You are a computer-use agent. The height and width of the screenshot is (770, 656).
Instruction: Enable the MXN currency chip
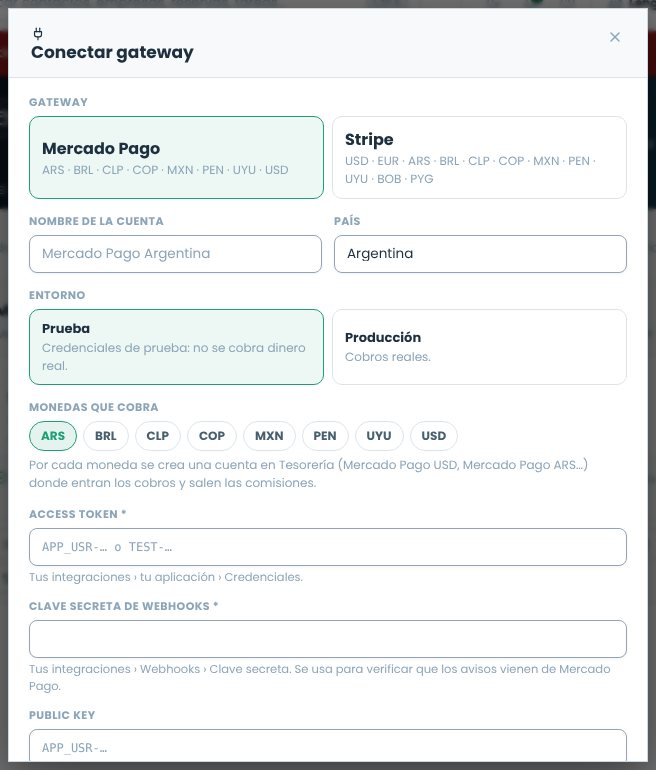click(x=269, y=436)
